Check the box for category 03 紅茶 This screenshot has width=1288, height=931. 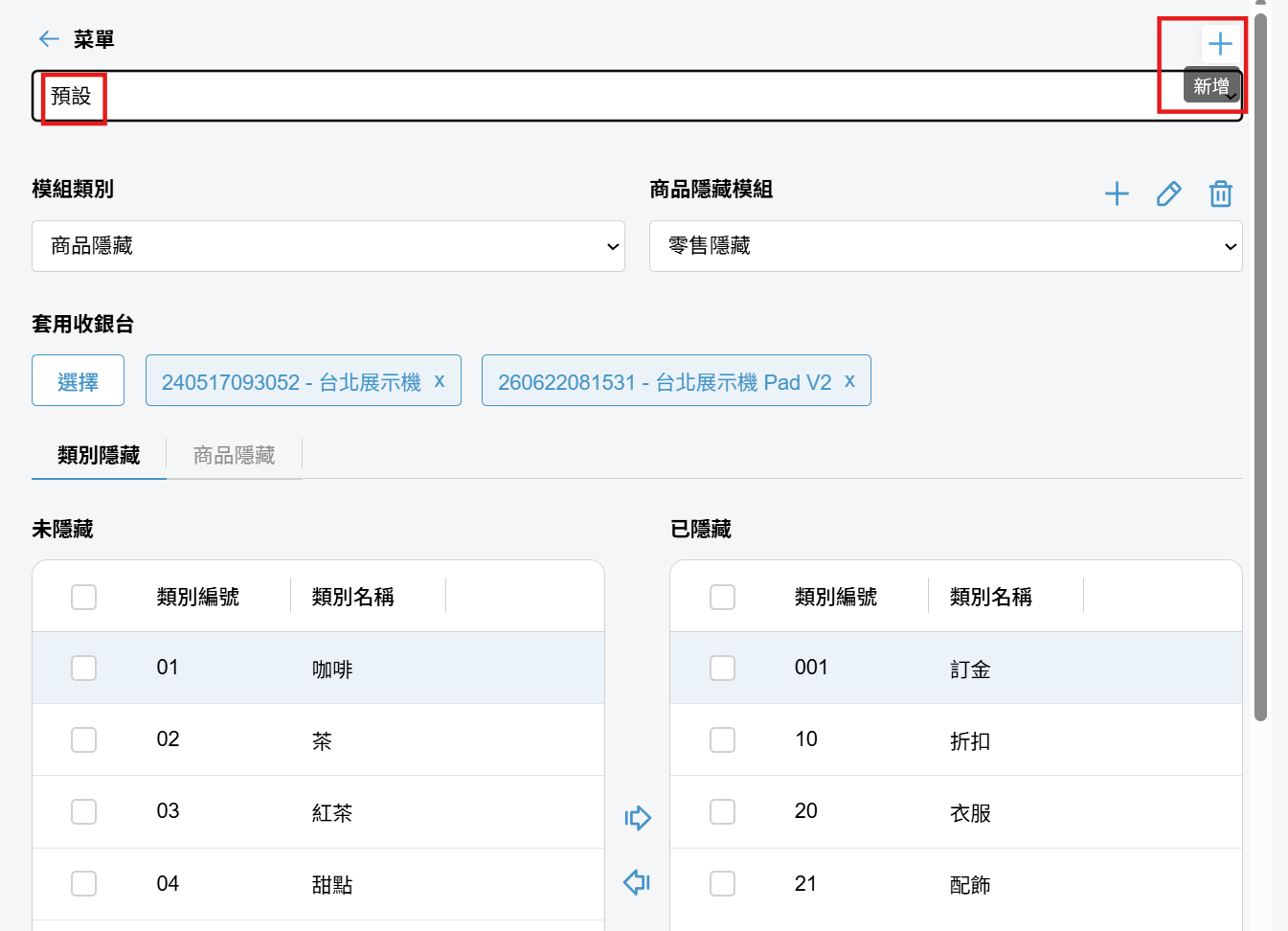point(84,811)
